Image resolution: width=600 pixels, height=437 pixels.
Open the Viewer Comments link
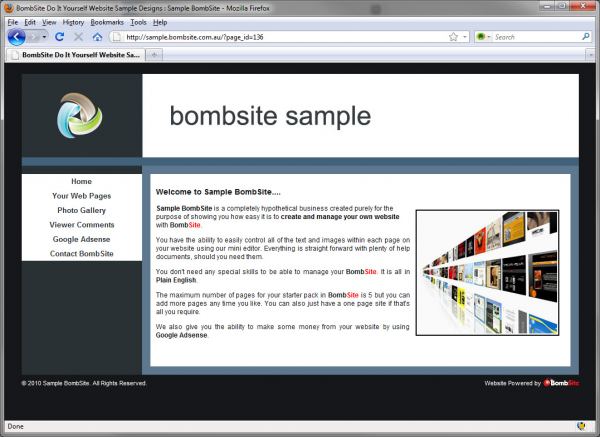82,225
